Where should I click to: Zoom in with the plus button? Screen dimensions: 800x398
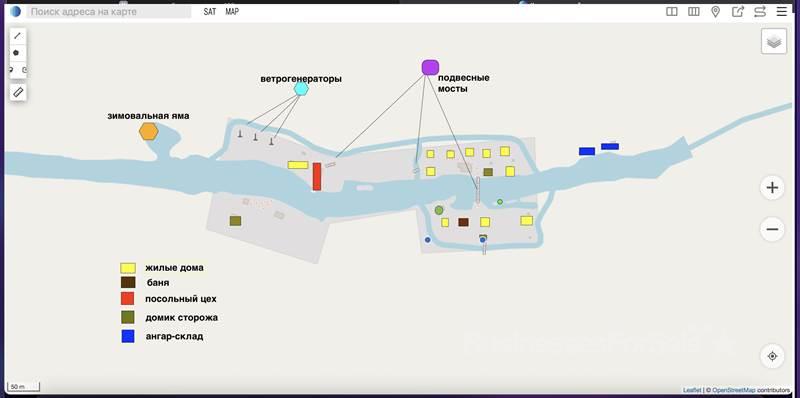tap(772, 187)
